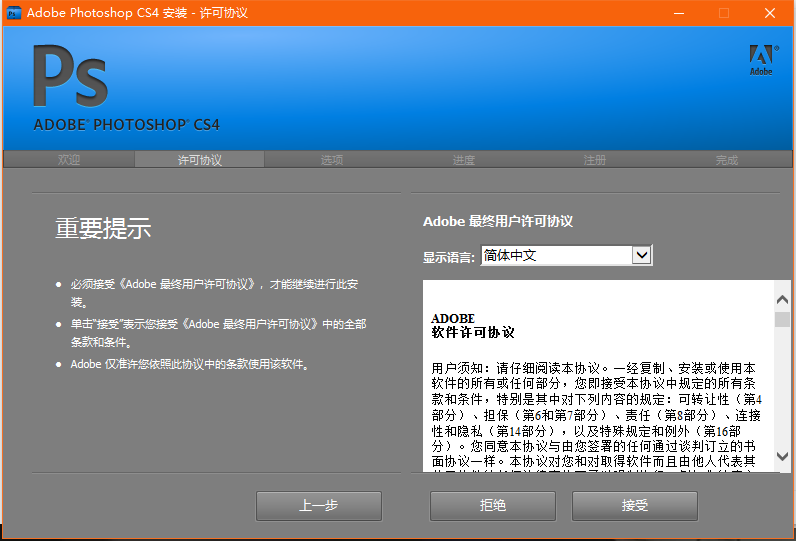Minimize the installer window
This screenshot has width=796, height=541.
click(679, 13)
